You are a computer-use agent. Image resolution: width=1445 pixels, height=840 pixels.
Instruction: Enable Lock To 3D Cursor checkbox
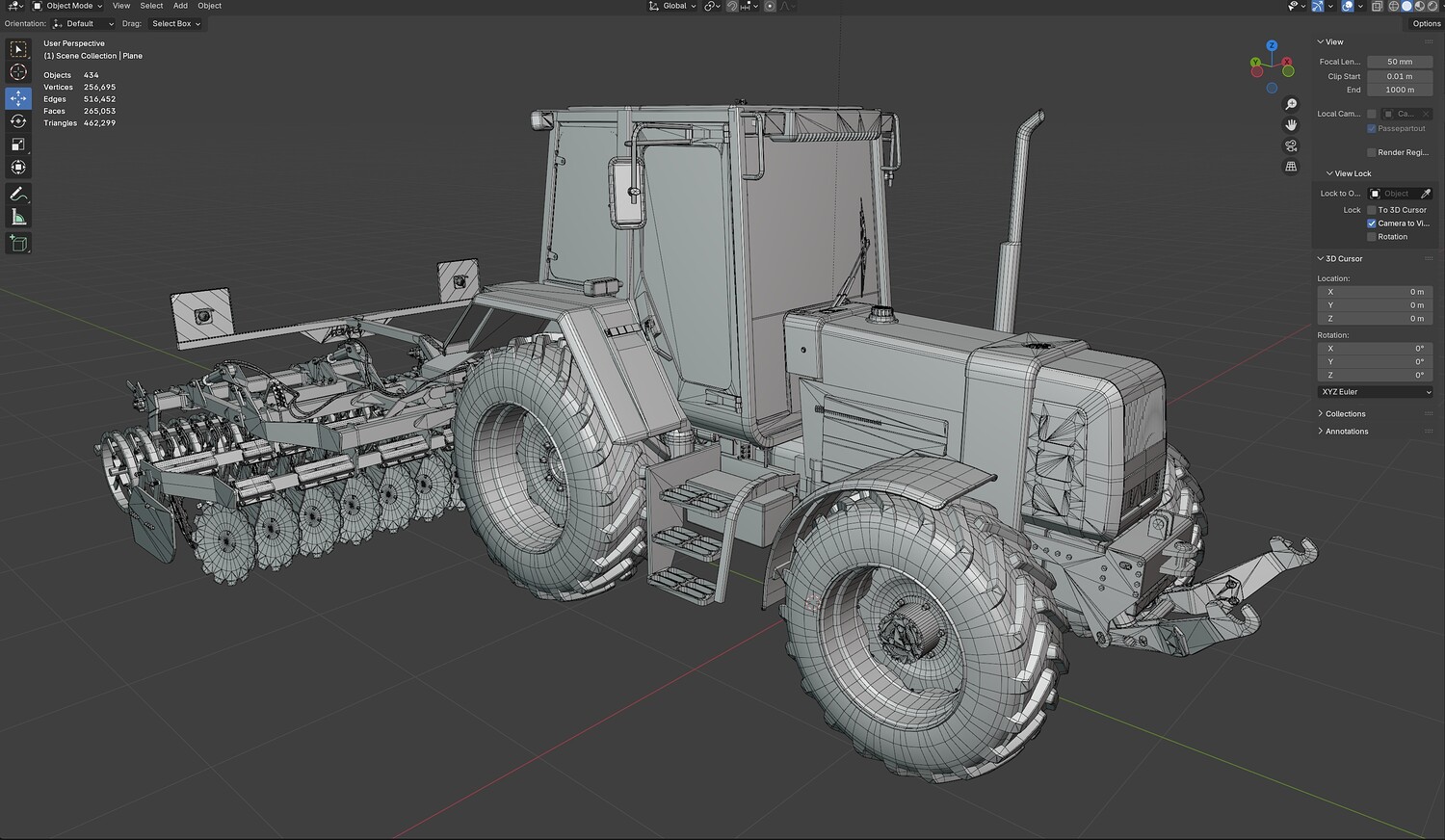coord(1372,210)
